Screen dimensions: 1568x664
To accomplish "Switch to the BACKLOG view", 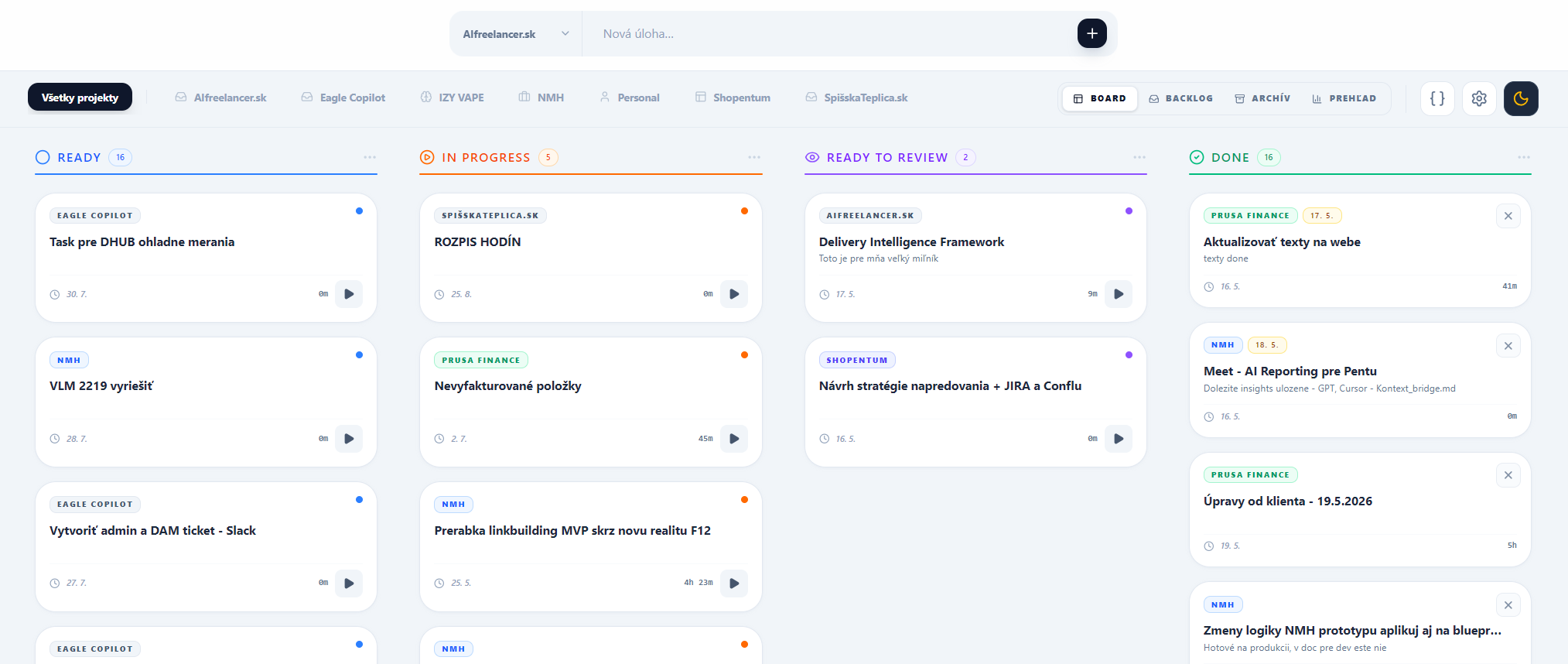I will point(1180,98).
